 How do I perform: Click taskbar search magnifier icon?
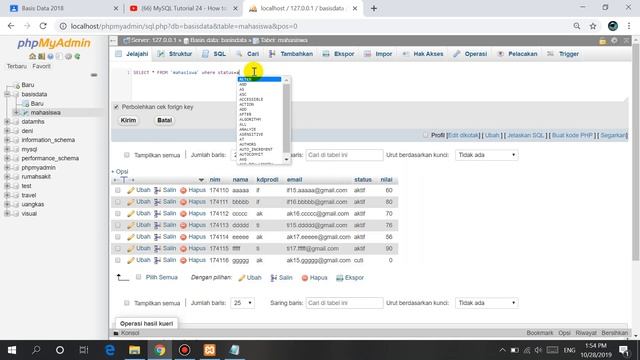coord(36,350)
